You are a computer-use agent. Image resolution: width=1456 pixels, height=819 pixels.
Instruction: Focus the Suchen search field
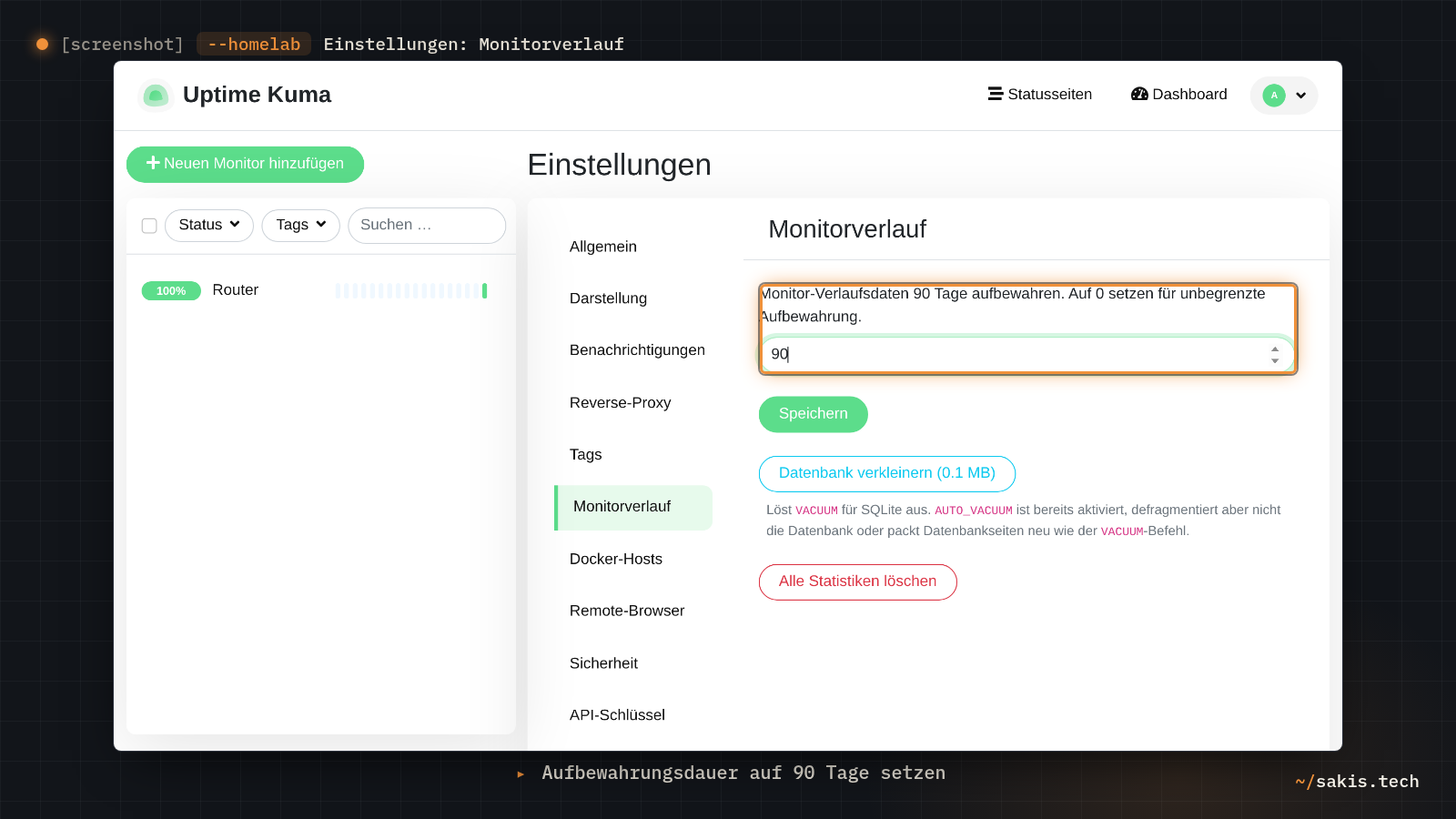427,225
